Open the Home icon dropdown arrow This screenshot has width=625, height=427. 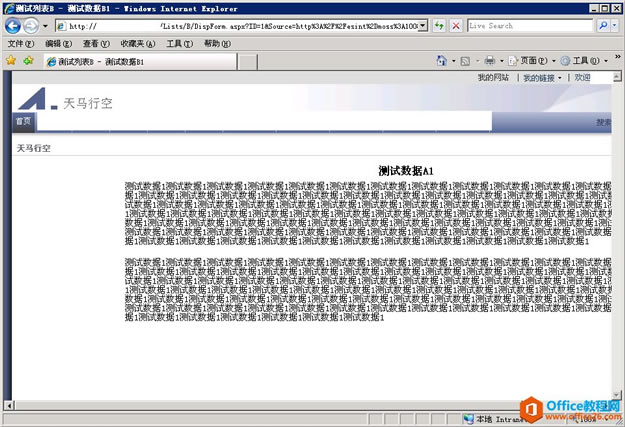point(454,61)
